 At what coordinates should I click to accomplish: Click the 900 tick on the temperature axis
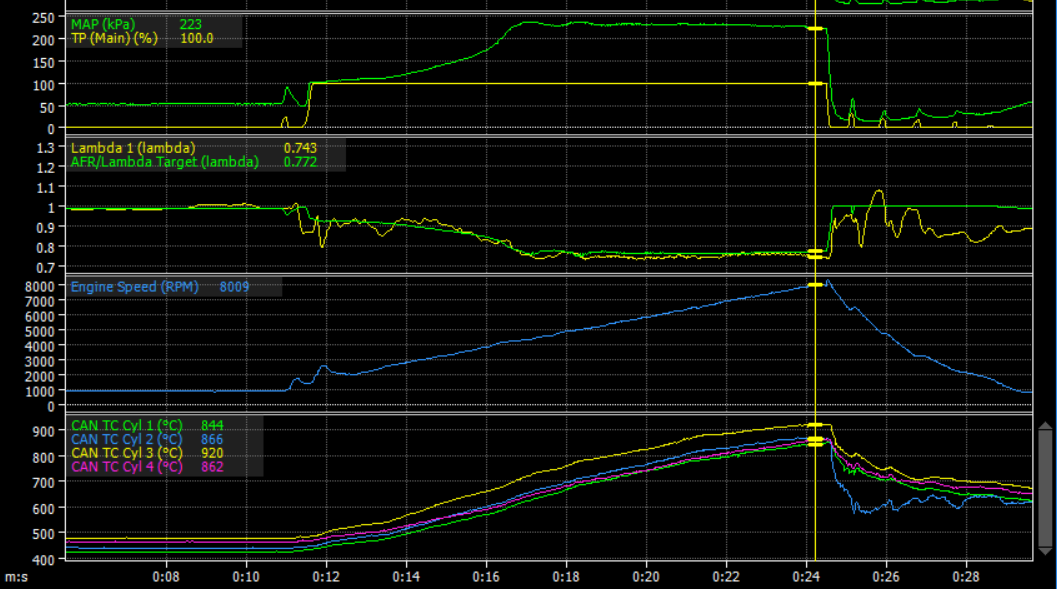(x=43, y=431)
